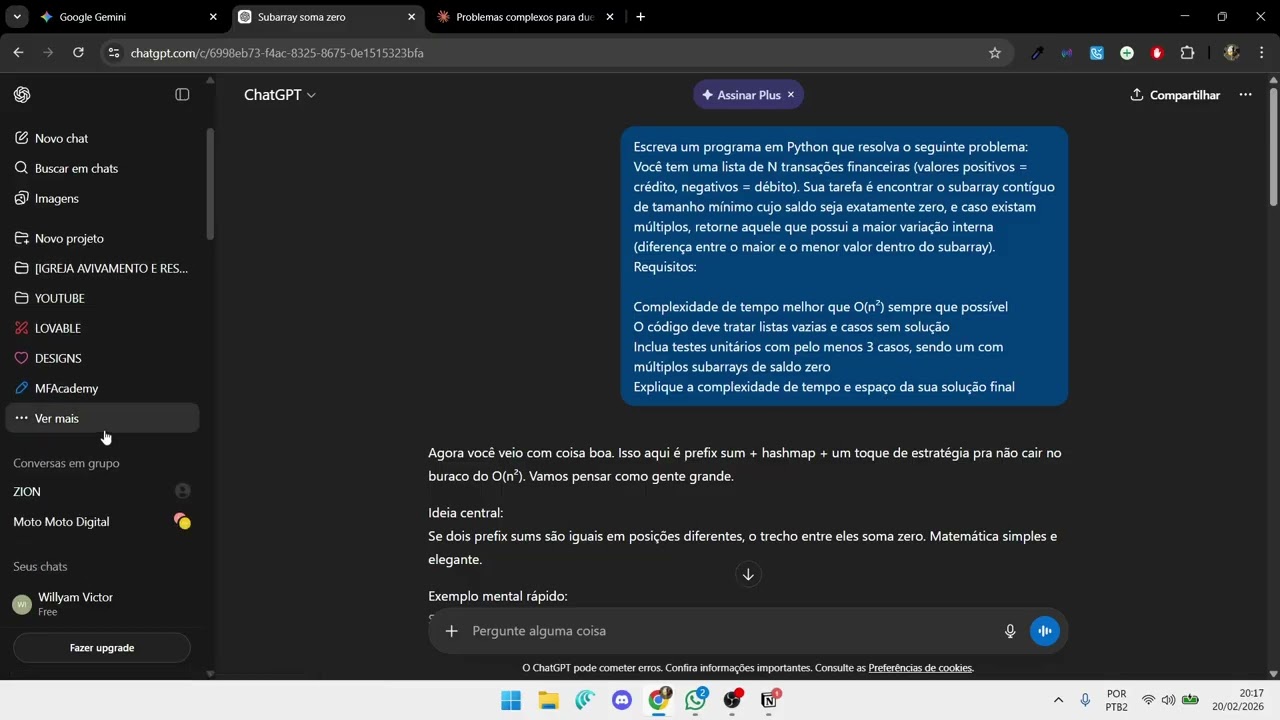1280x720 pixels.
Task: Open the blue phone extension icon
Action: pos(1097,53)
